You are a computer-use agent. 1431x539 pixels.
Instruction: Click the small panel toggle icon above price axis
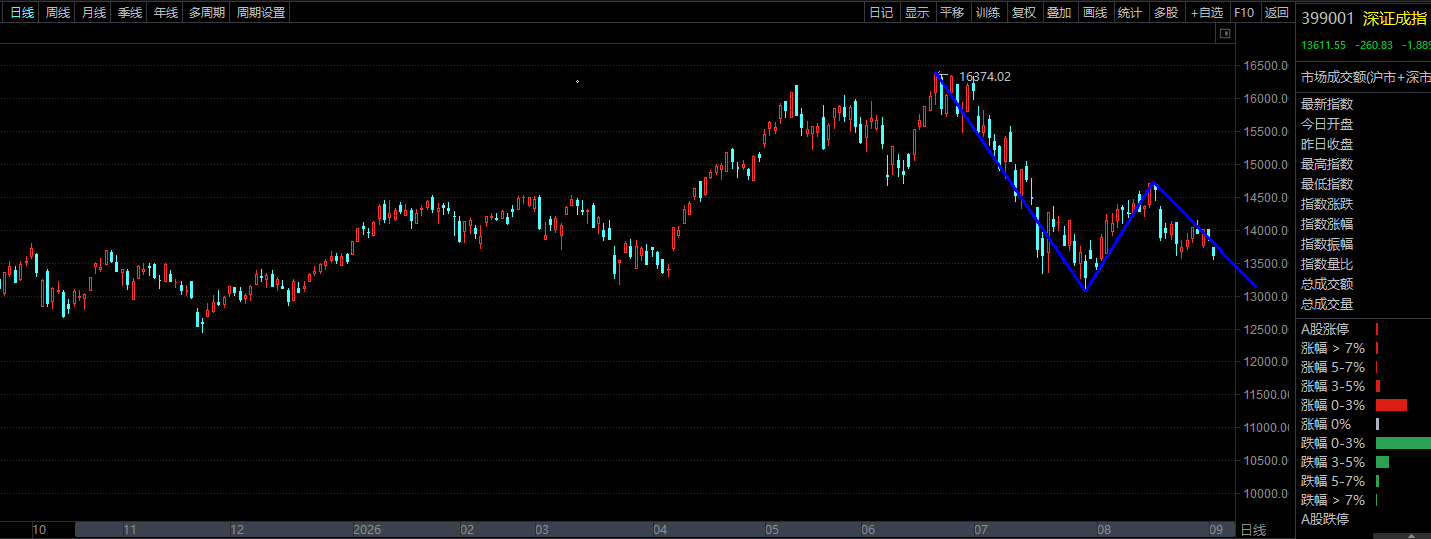1224,34
